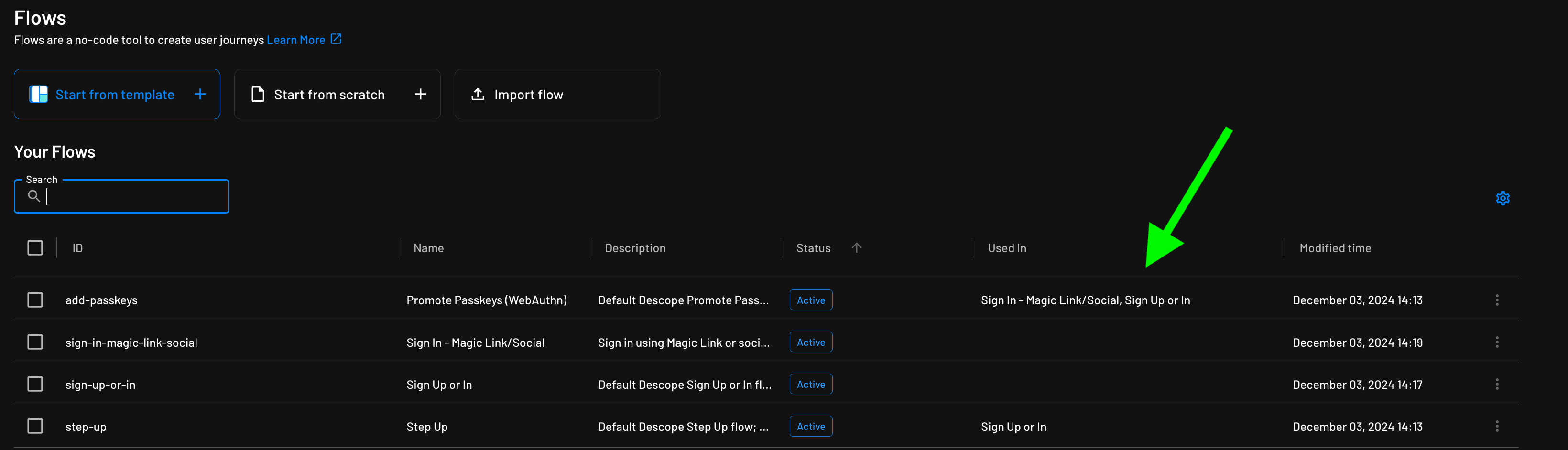
Task: Click the kebab menu for the step-up flow
Action: click(x=1497, y=426)
